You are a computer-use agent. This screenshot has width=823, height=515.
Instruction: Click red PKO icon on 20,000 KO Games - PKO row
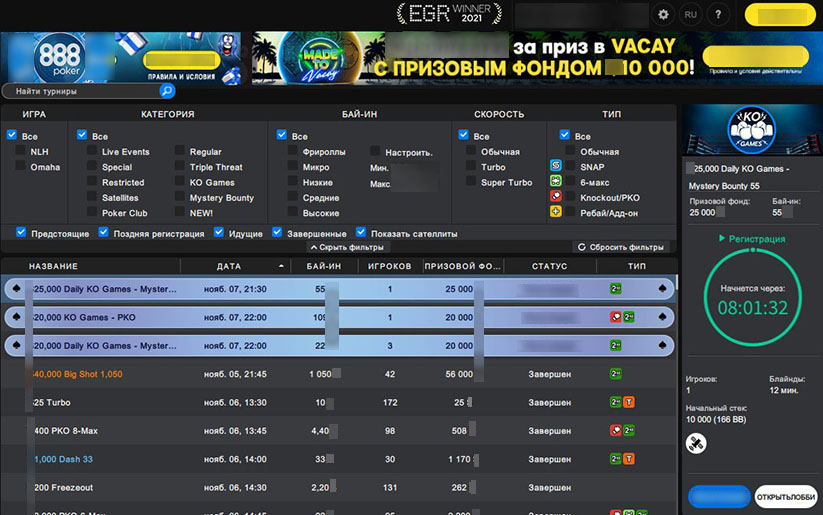coord(616,317)
